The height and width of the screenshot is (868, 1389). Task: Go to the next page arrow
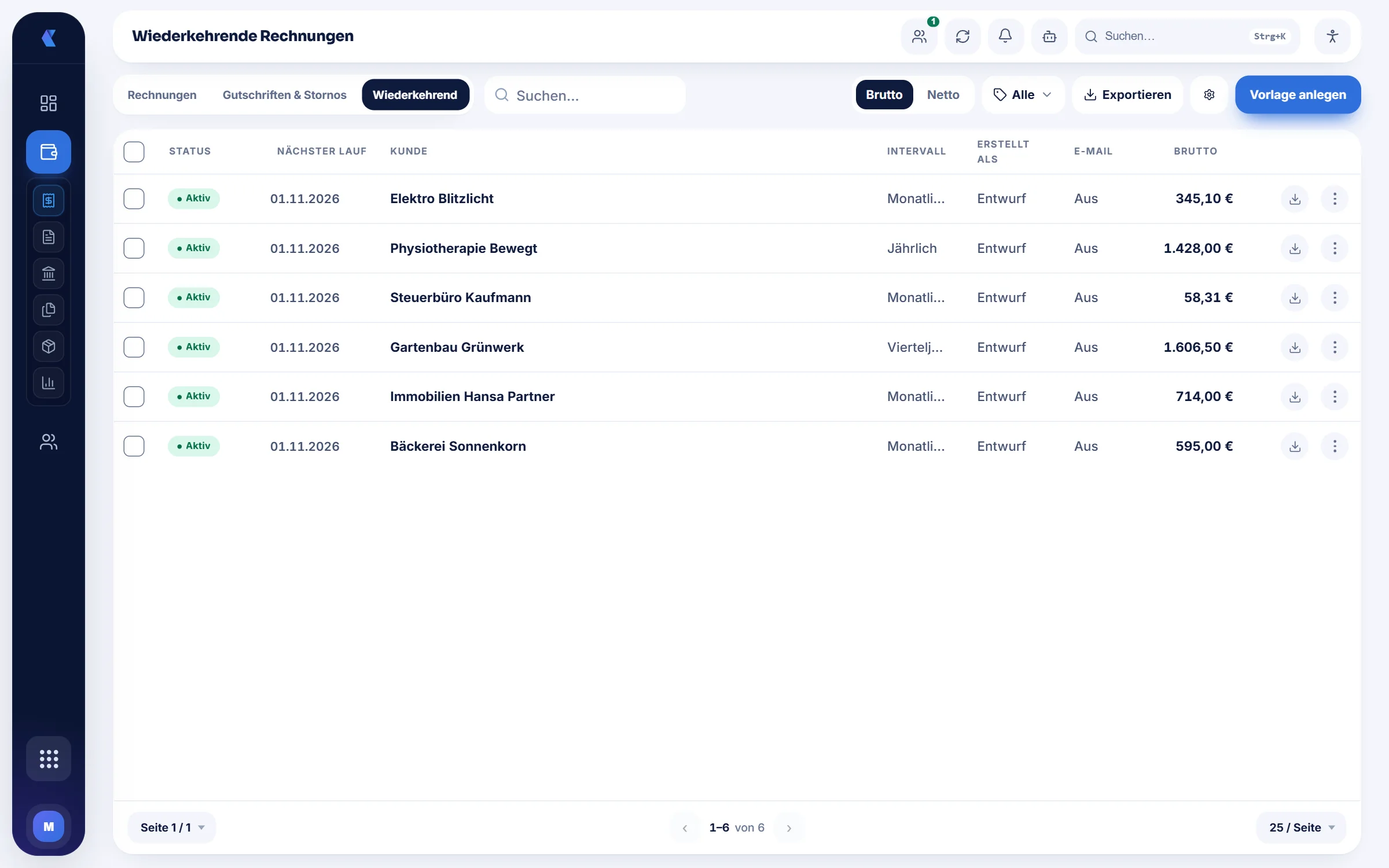tap(789, 828)
